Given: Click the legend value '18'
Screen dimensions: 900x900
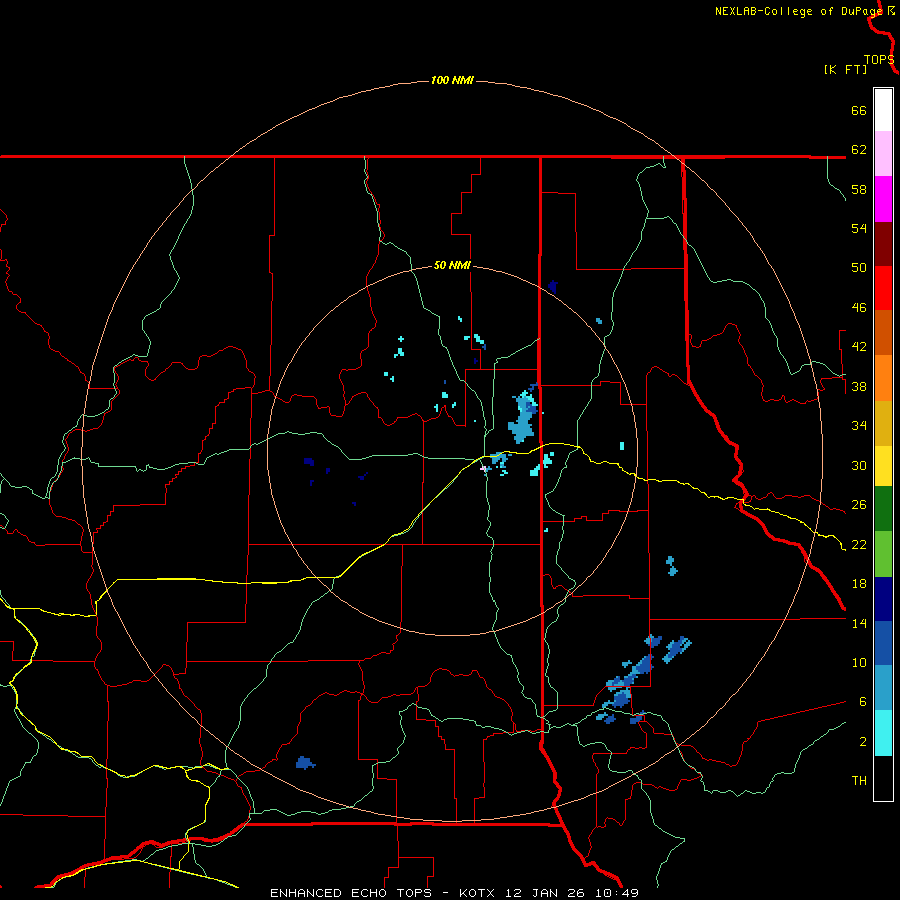Looking at the screenshot, I should [x=859, y=584].
